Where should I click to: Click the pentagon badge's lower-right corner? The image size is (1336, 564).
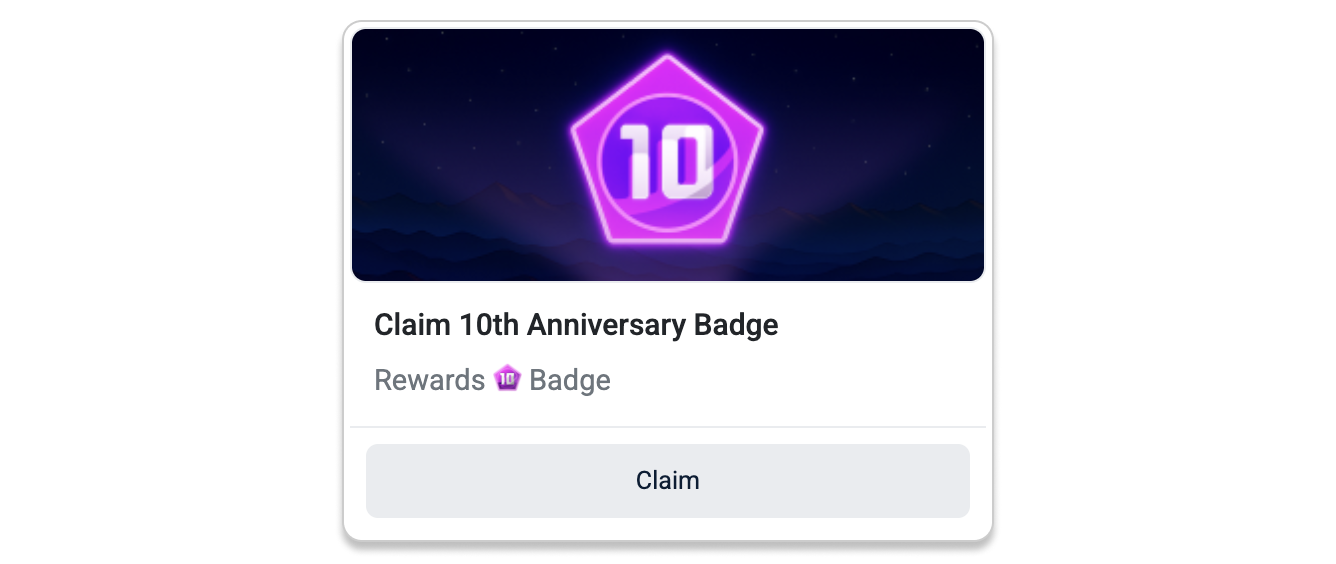[x=727, y=239]
